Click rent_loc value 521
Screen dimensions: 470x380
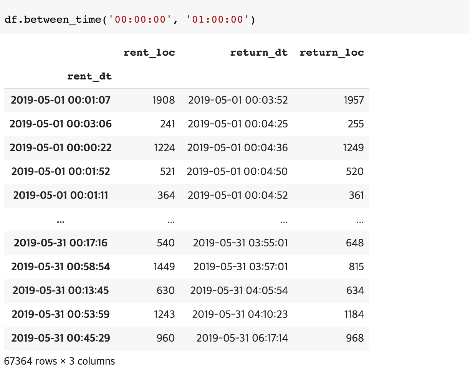(x=167, y=171)
